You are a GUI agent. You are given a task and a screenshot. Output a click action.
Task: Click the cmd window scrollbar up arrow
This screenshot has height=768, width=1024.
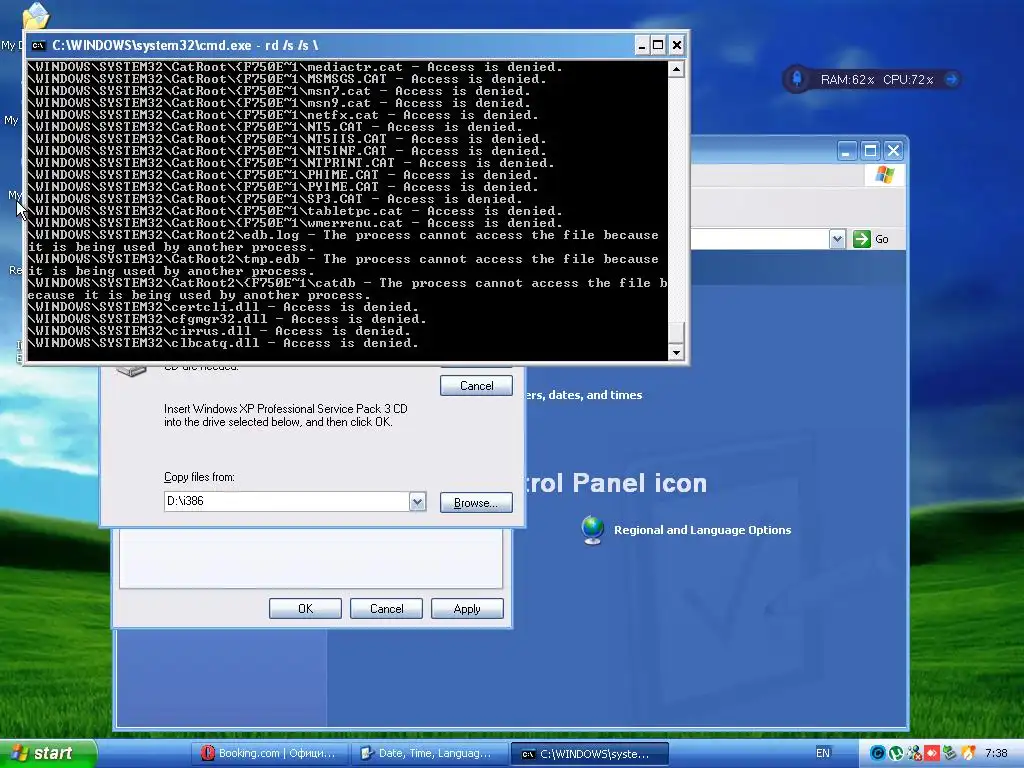tap(676, 69)
